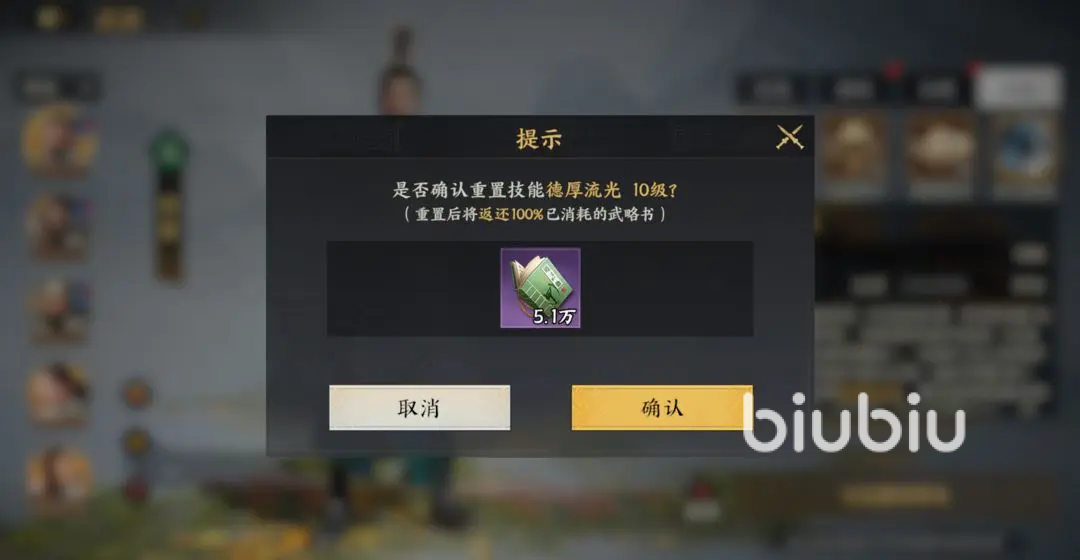1080x560 pixels.
Task: Select the blurred item icon nearest the close button
Action: pos(853,156)
